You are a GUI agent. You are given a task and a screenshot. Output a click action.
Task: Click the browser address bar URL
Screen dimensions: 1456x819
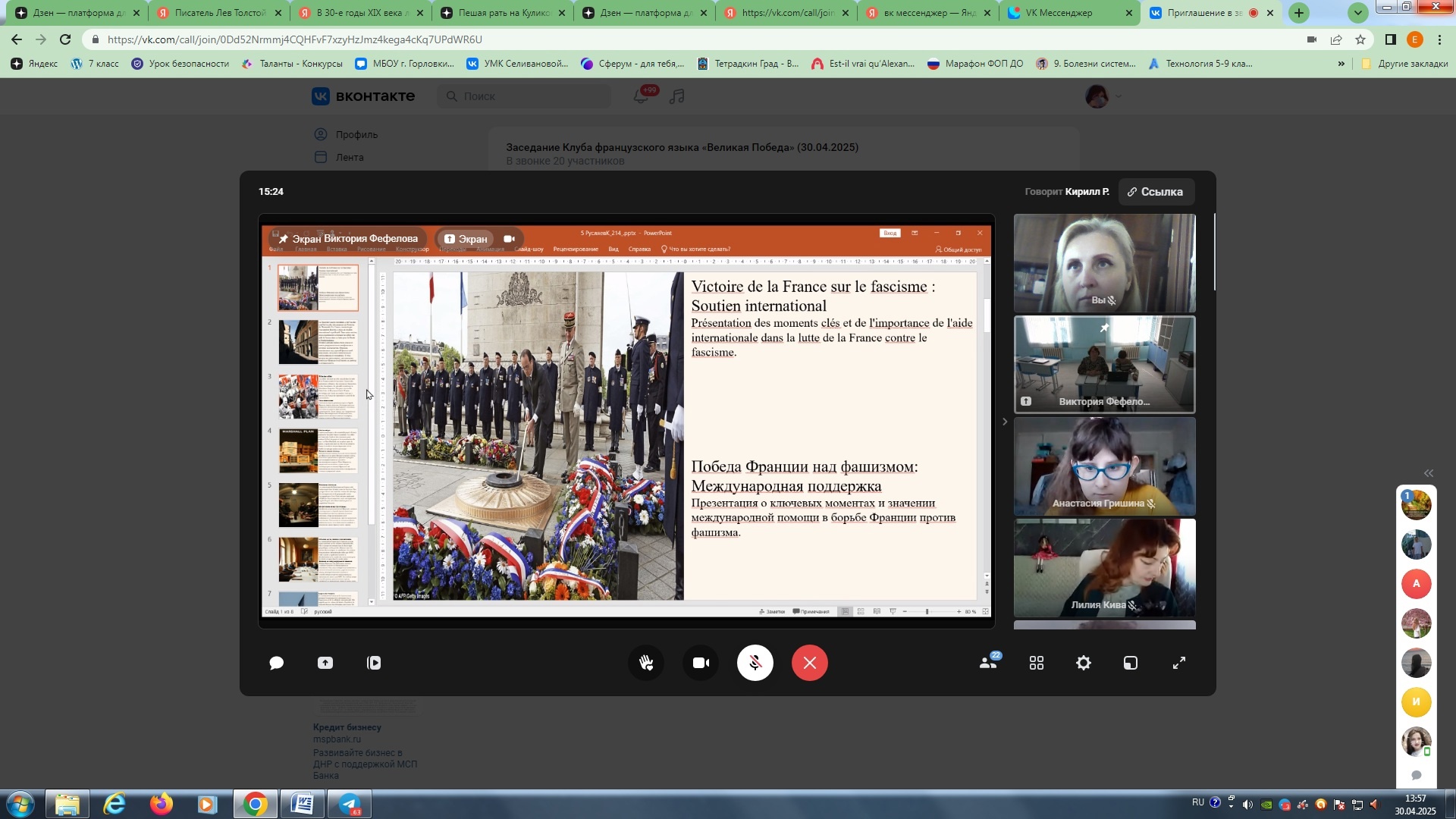294,39
